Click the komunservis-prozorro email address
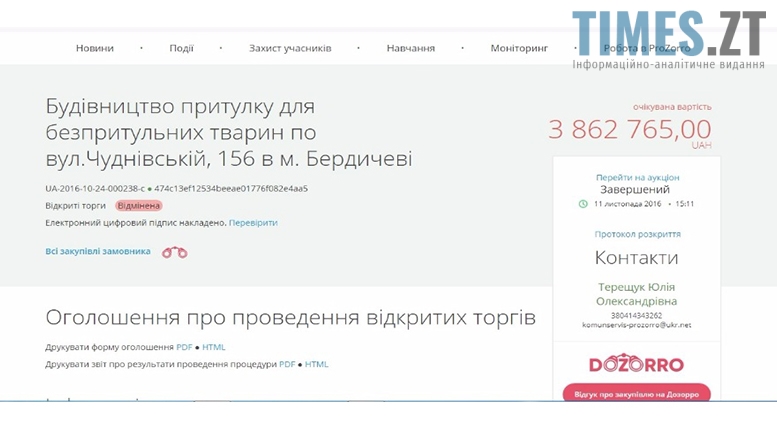 tap(636, 325)
